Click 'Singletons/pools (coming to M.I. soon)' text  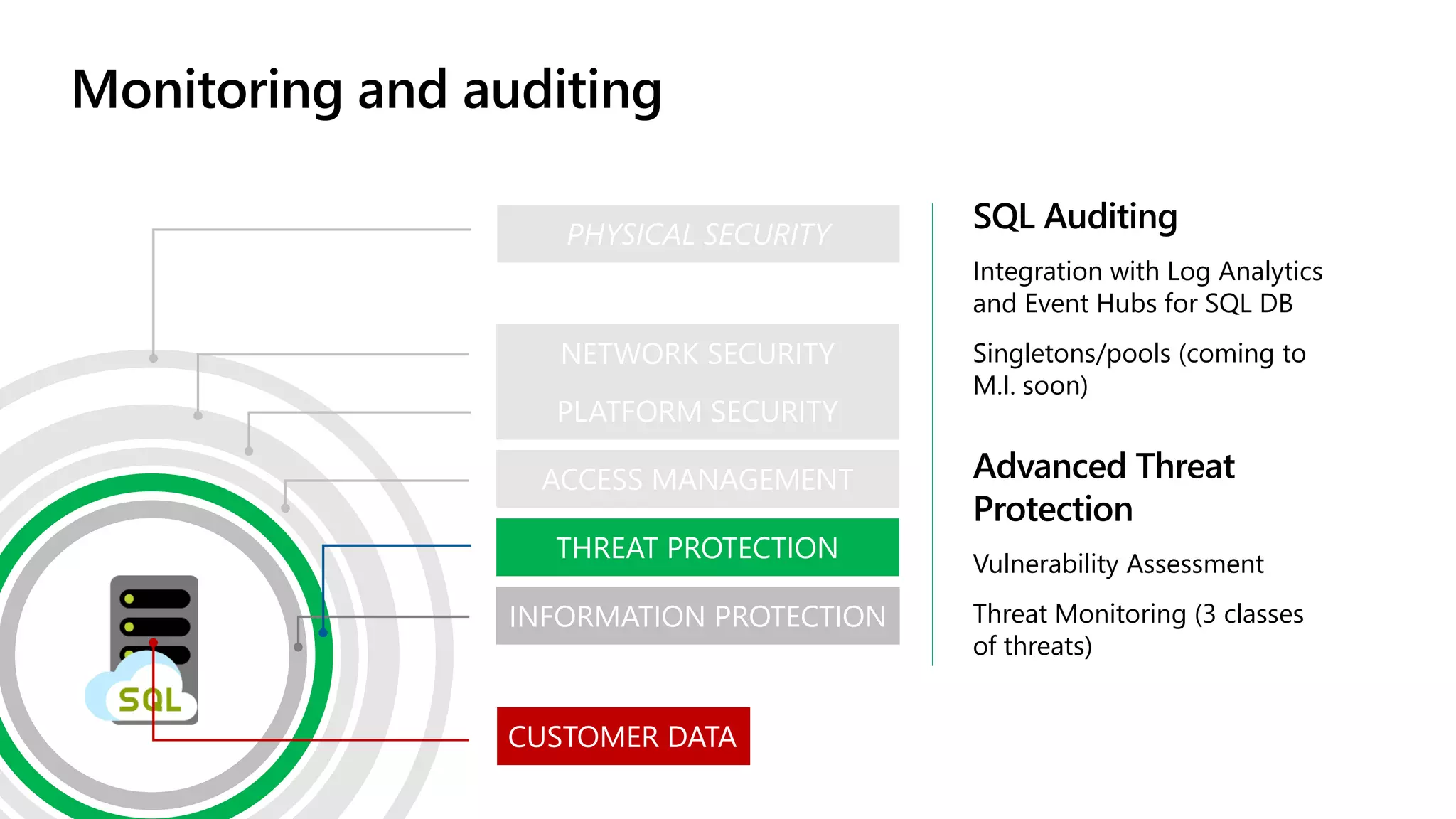tap(1139, 369)
